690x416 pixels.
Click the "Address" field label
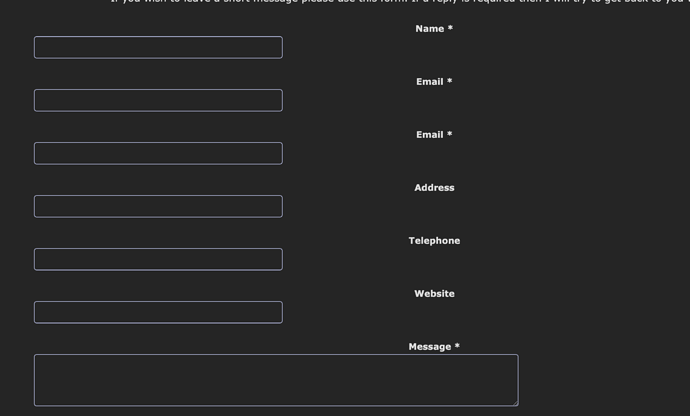(434, 188)
